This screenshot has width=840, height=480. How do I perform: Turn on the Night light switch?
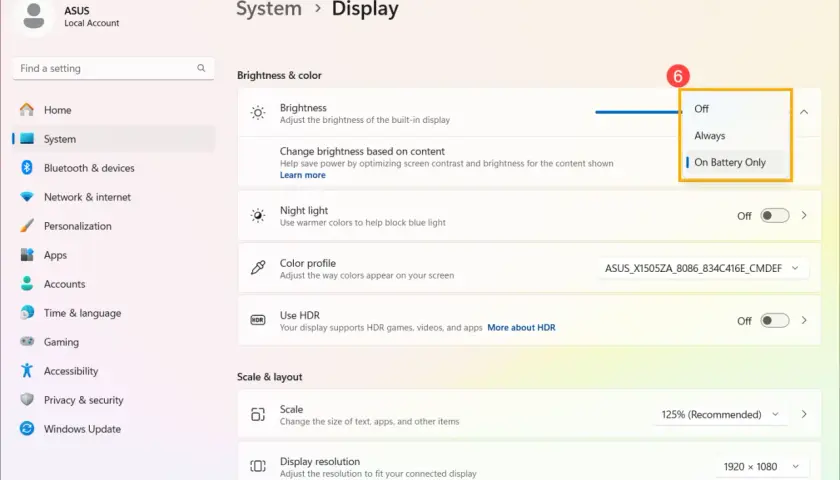tap(775, 215)
